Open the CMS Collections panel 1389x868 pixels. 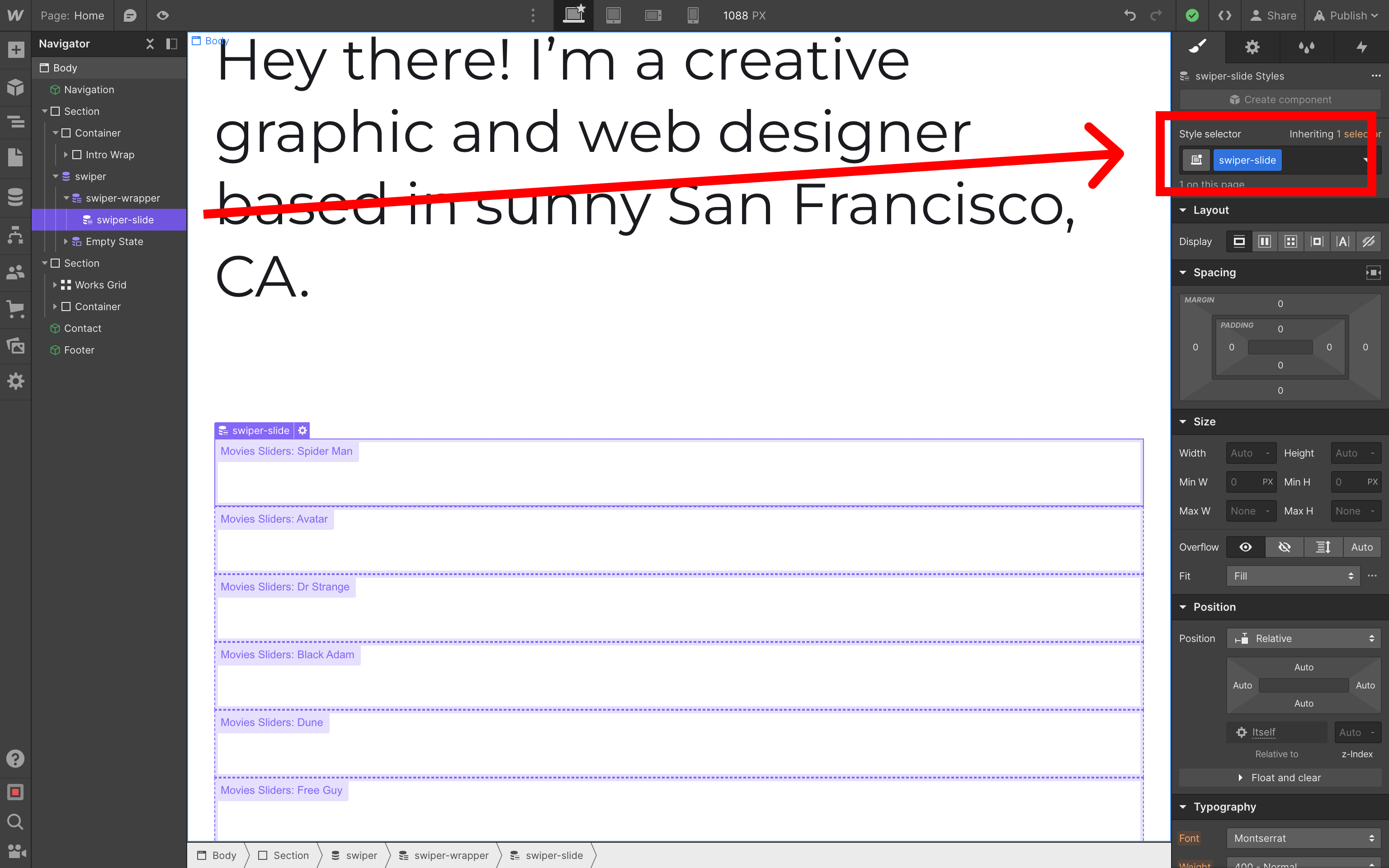tap(15, 197)
